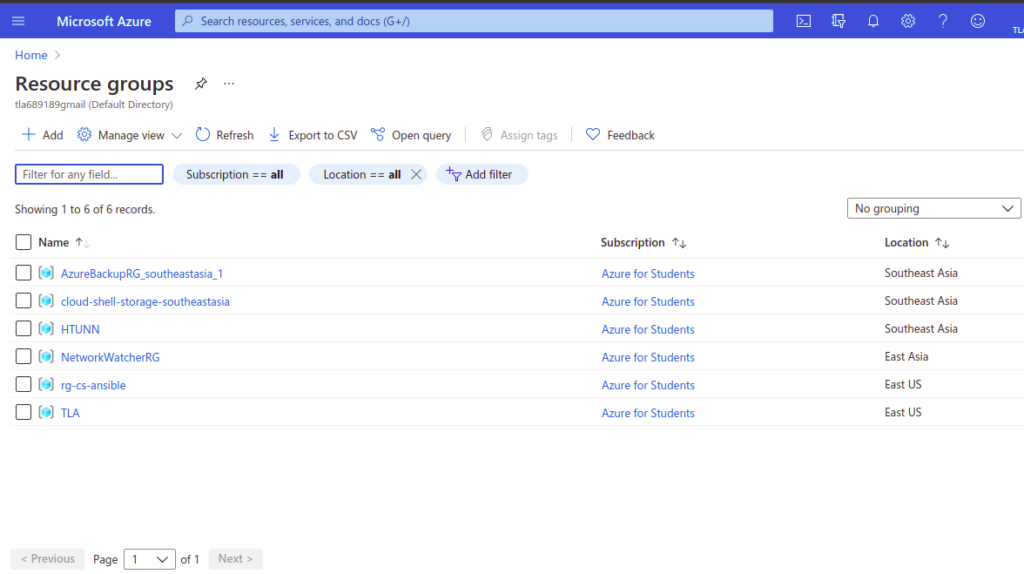Sort by the Name column arrows
Viewport: 1024px width, 574px height.
pyautogui.click(x=82, y=243)
